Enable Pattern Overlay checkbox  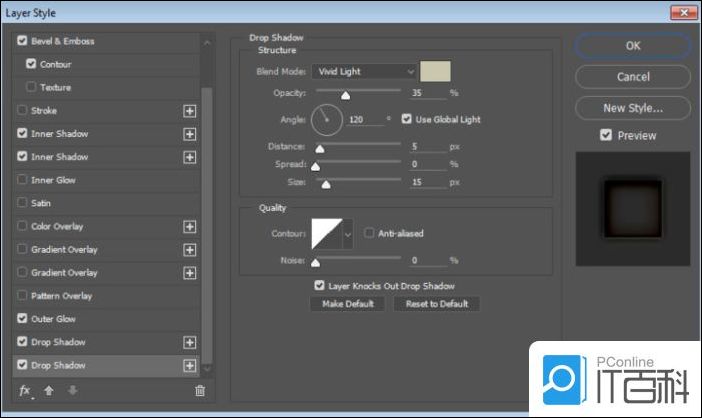tap(22, 295)
